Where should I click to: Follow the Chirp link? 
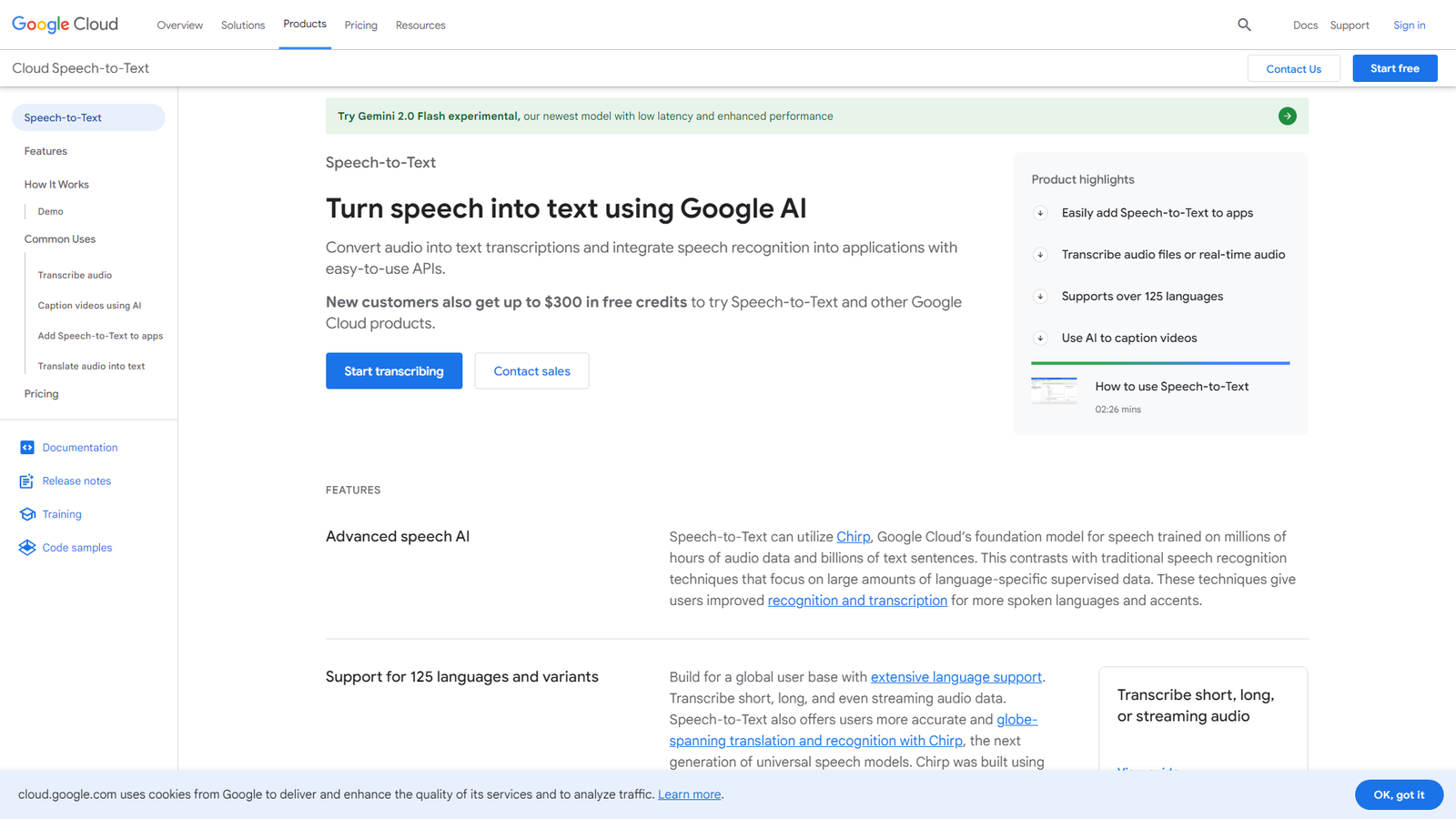point(853,537)
